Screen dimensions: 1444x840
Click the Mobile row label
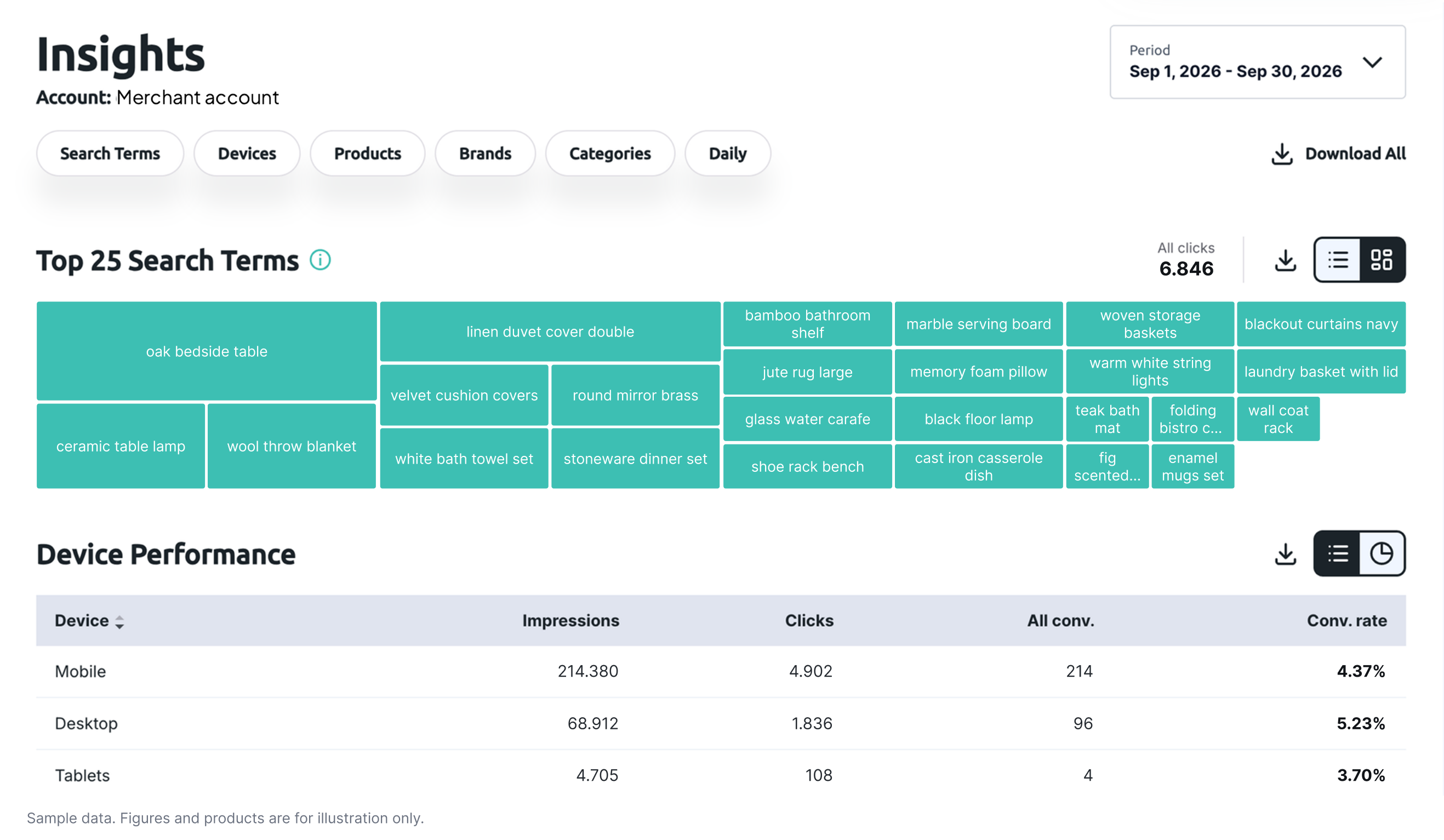tap(80, 672)
